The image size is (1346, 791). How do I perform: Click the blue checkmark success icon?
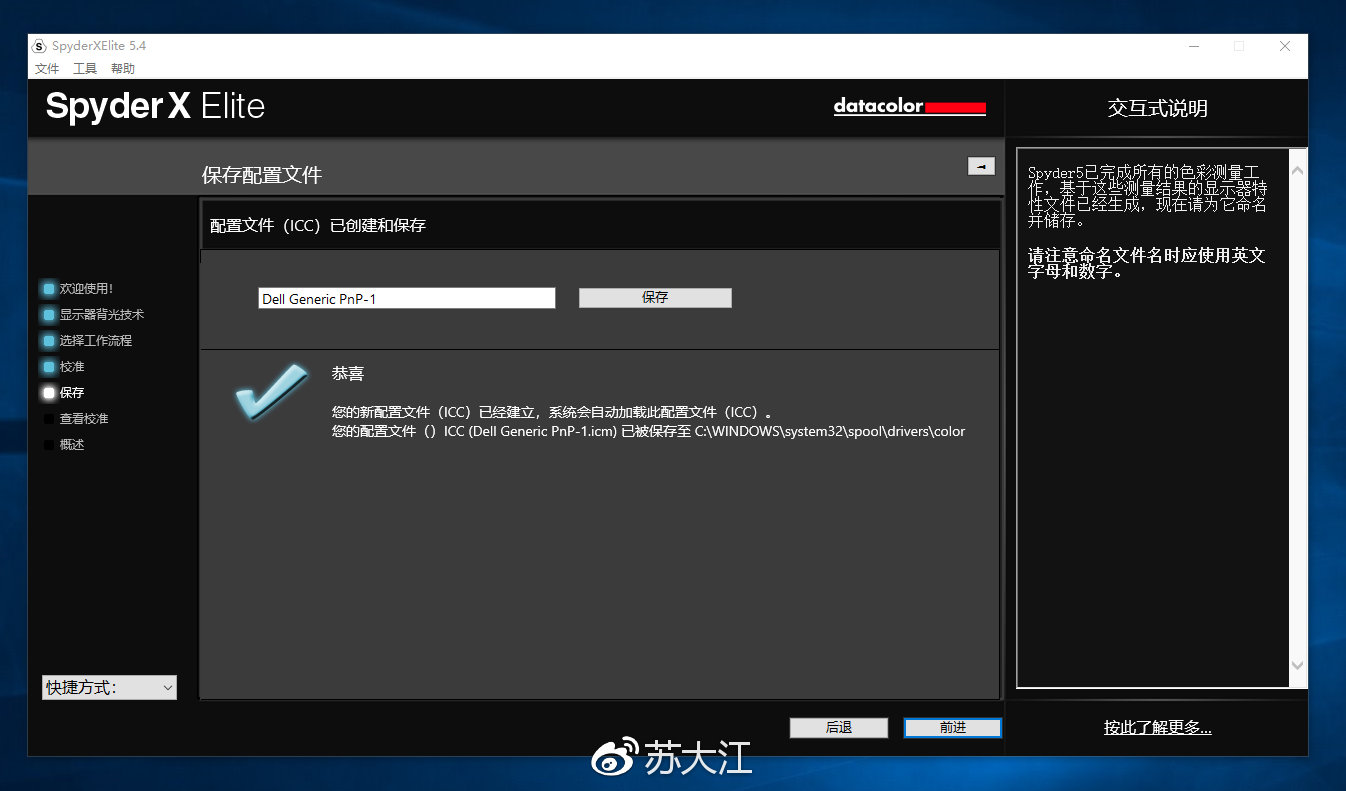pos(271,392)
